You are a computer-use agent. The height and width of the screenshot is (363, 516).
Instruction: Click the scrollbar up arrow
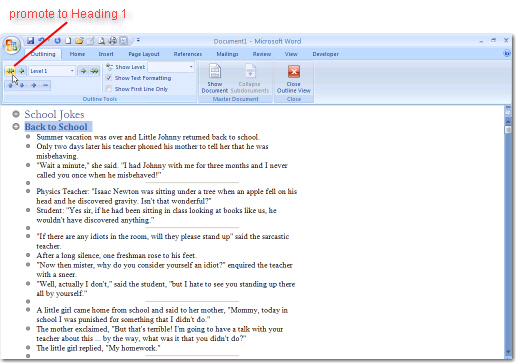coord(508,121)
